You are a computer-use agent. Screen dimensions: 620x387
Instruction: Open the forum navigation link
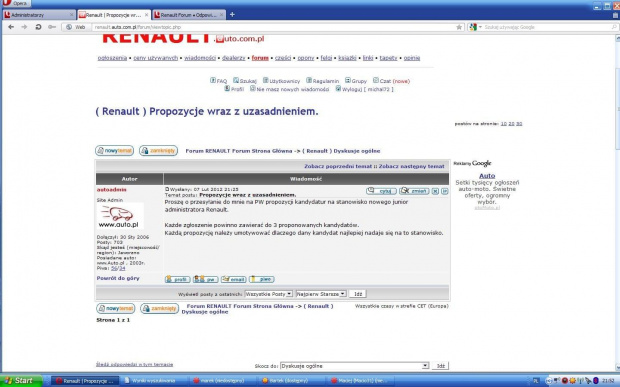click(260, 58)
